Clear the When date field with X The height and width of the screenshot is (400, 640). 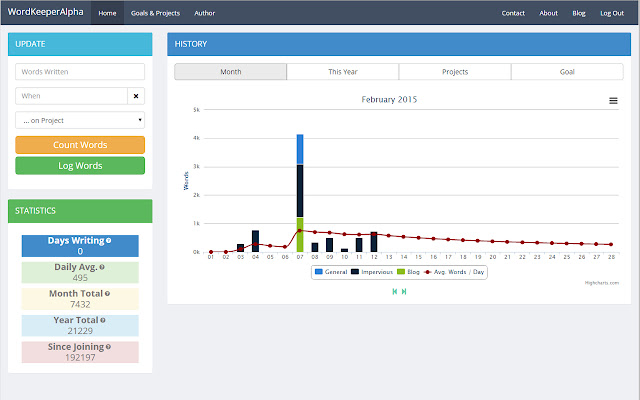click(136, 96)
